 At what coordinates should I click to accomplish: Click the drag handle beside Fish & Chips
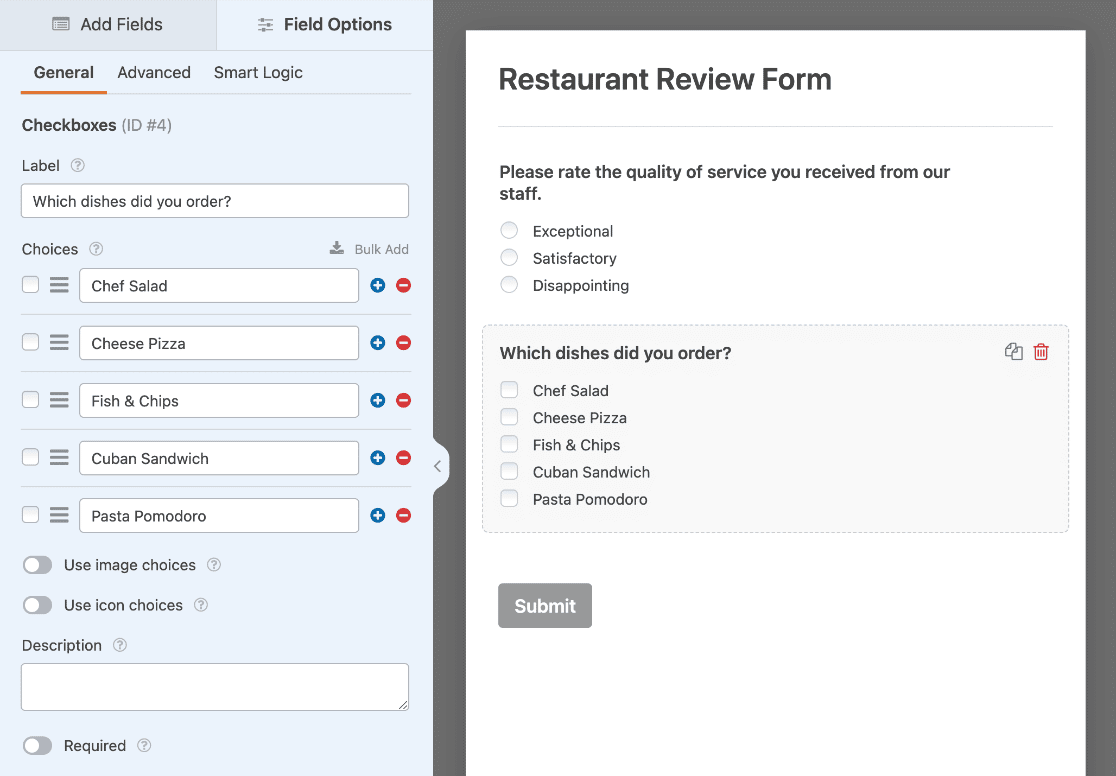point(57,400)
